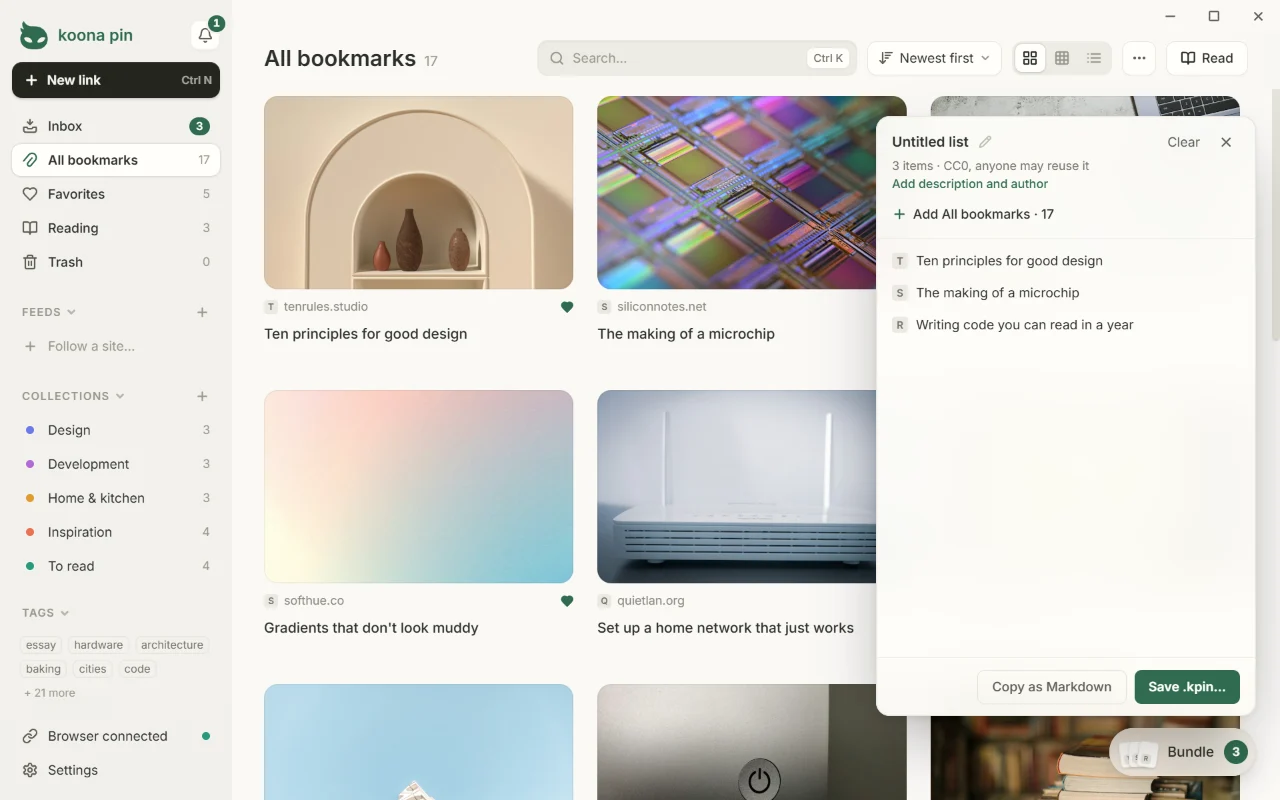Collapse the Collections section
Viewport: 1280px width, 800px height.
73,396
